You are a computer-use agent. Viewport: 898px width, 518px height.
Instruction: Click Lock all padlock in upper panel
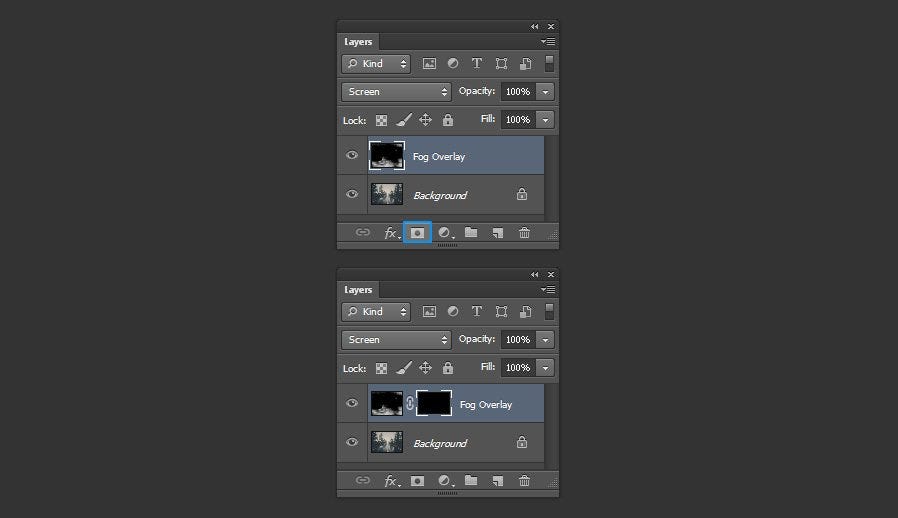click(448, 120)
